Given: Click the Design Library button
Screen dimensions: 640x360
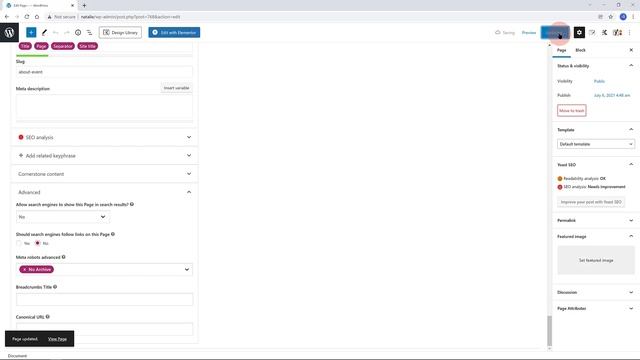Looking at the screenshot, I should pyautogui.click(x=120, y=32).
